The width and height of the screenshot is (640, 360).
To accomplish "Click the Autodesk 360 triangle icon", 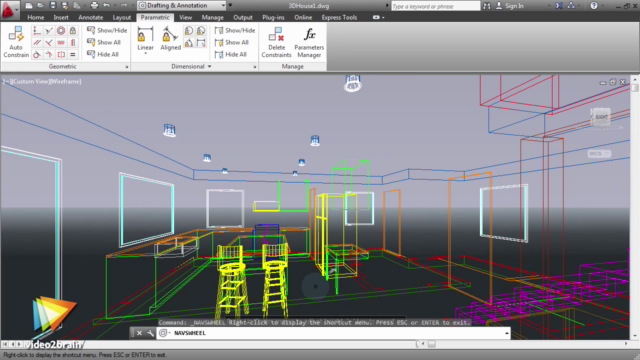I will [571, 6].
